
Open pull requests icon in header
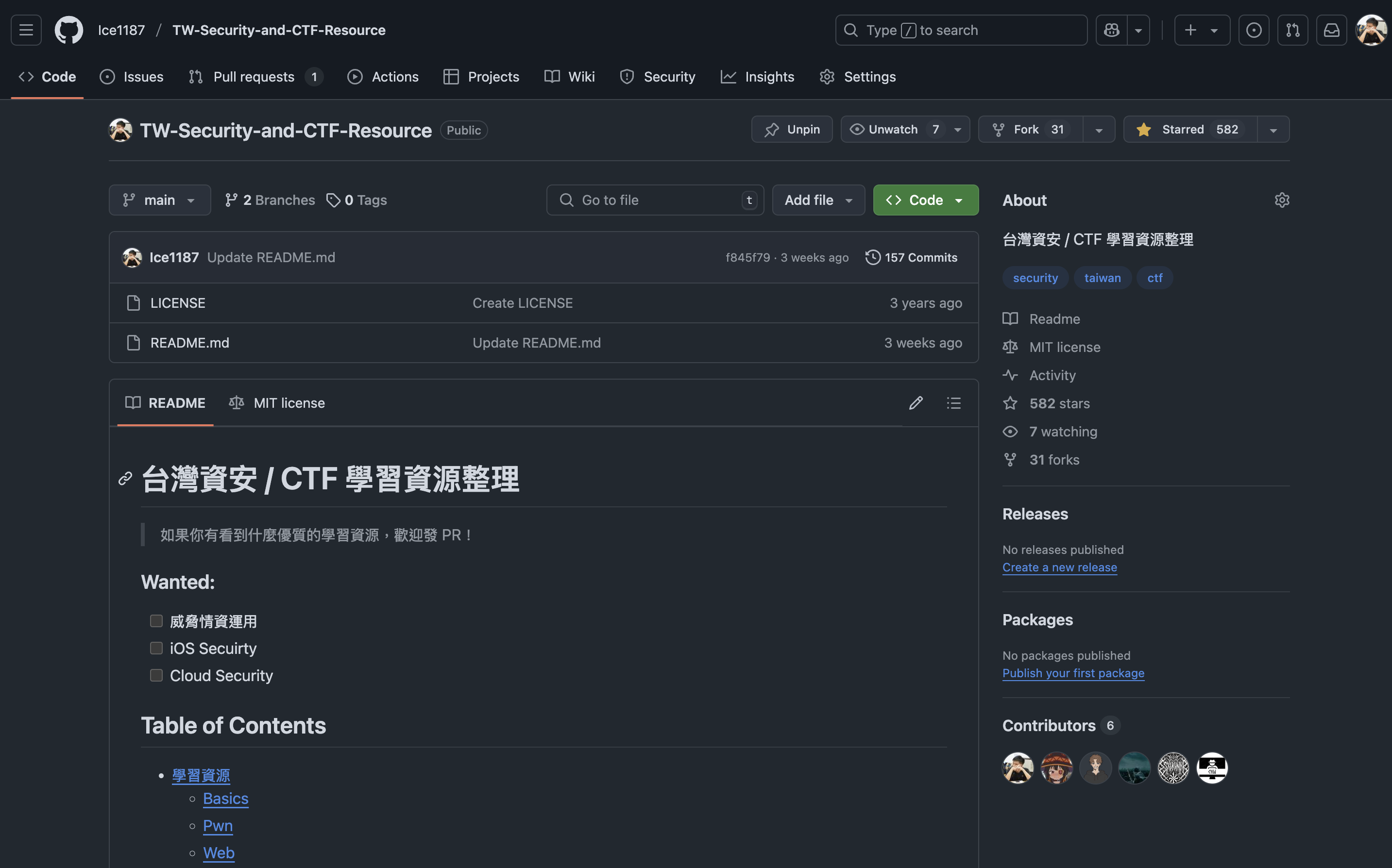click(1292, 30)
